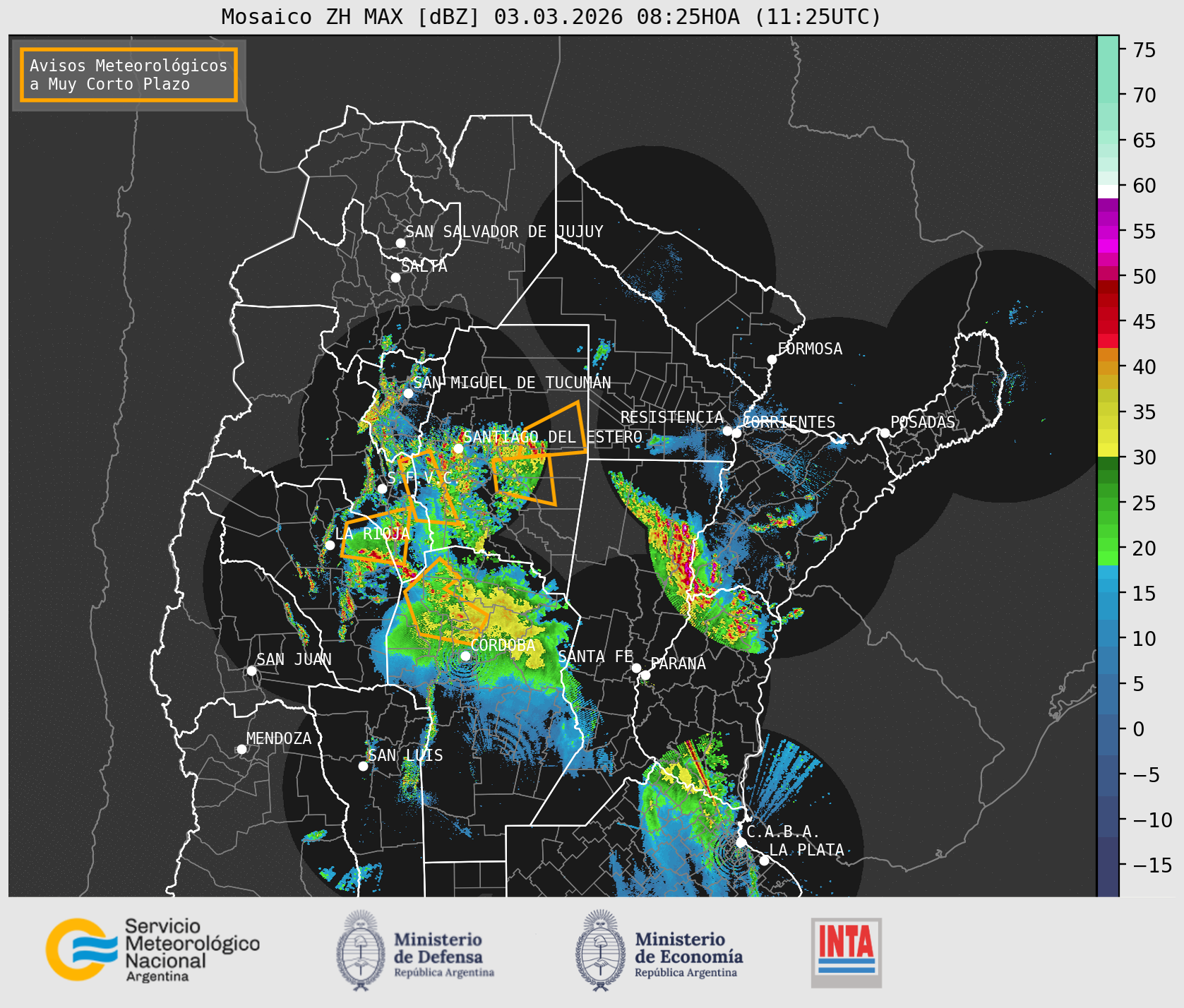Screen dimensions: 1184x1008
Task: Click the 'SANTA FE' city label
Action: pos(596,656)
